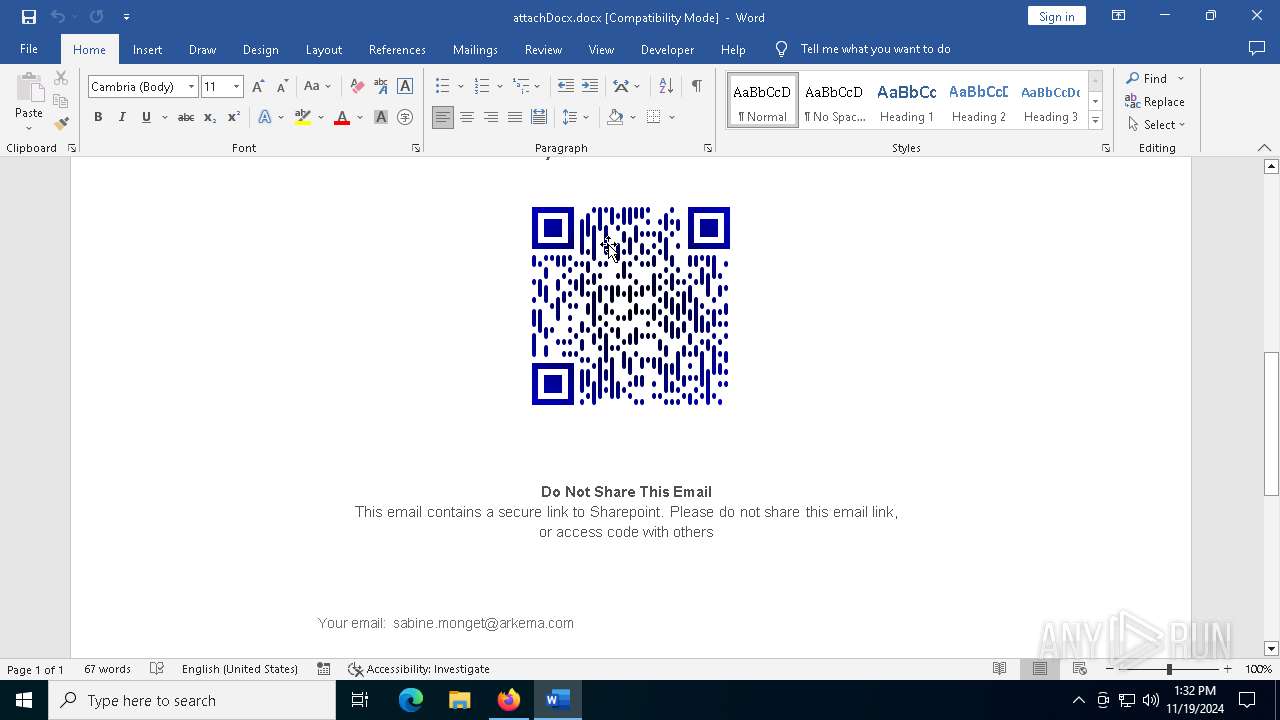The height and width of the screenshot is (720, 1280).
Task: Click the Paste button
Action: click(29, 101)
